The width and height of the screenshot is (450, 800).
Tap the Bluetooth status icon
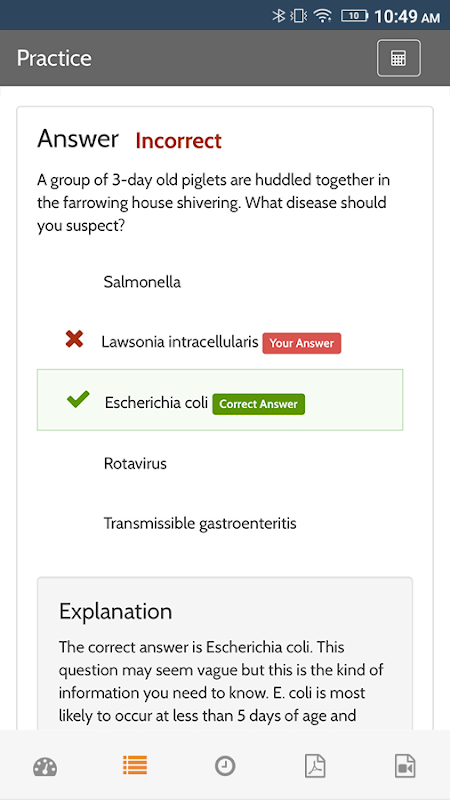279,16
